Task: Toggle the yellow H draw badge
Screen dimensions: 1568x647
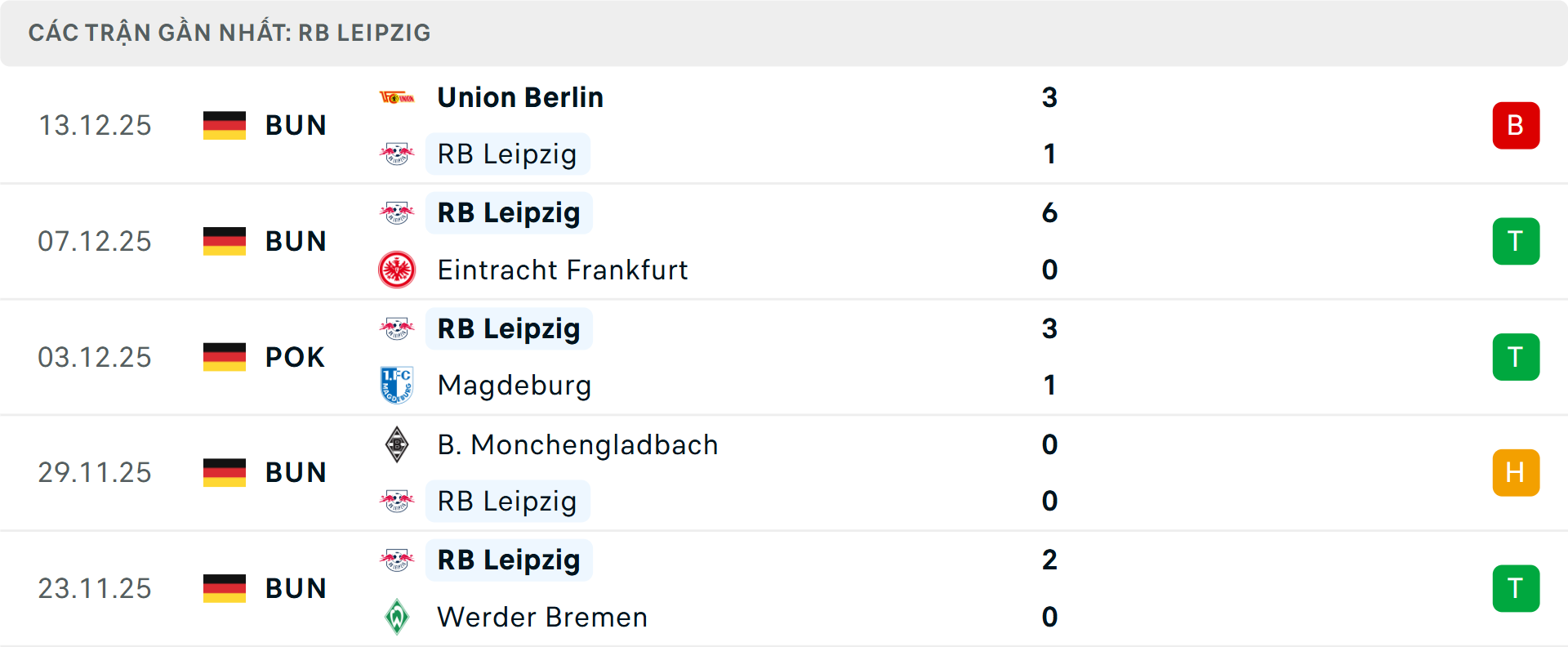Action: [x=1517, y=472]
